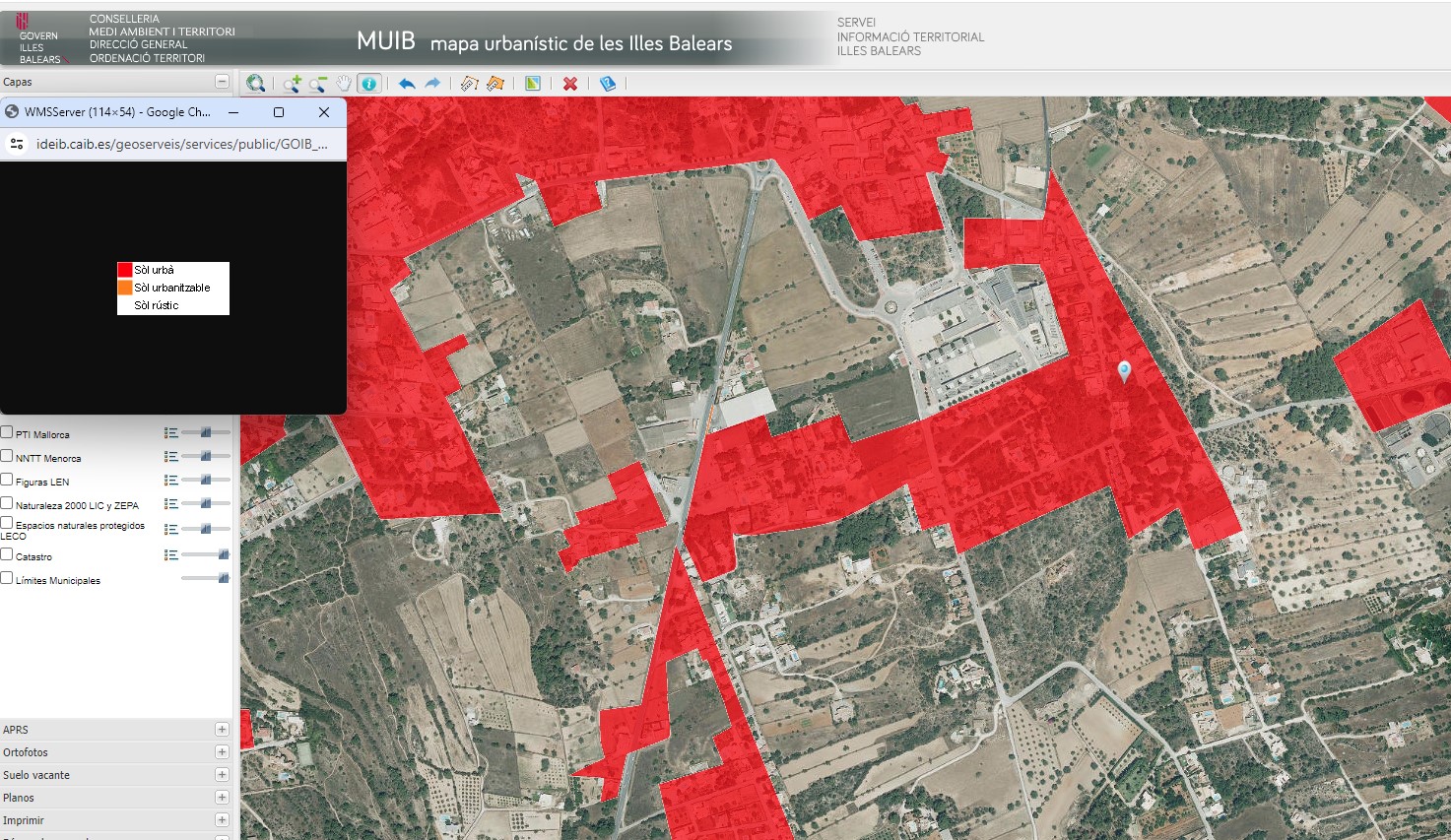Go to previous map extent arrow
Screen dimensions: 1451x840
(x=407, y=84)
